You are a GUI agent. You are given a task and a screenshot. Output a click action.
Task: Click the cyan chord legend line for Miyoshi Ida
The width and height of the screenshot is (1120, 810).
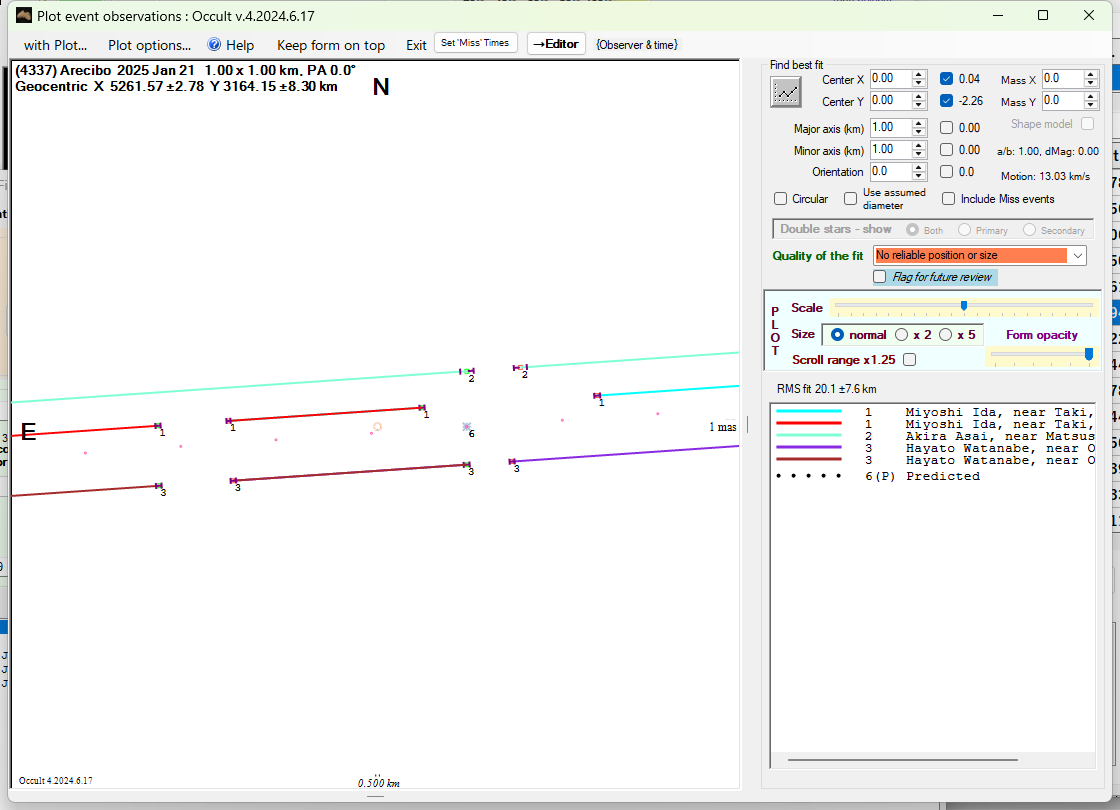tap(809, 411)
